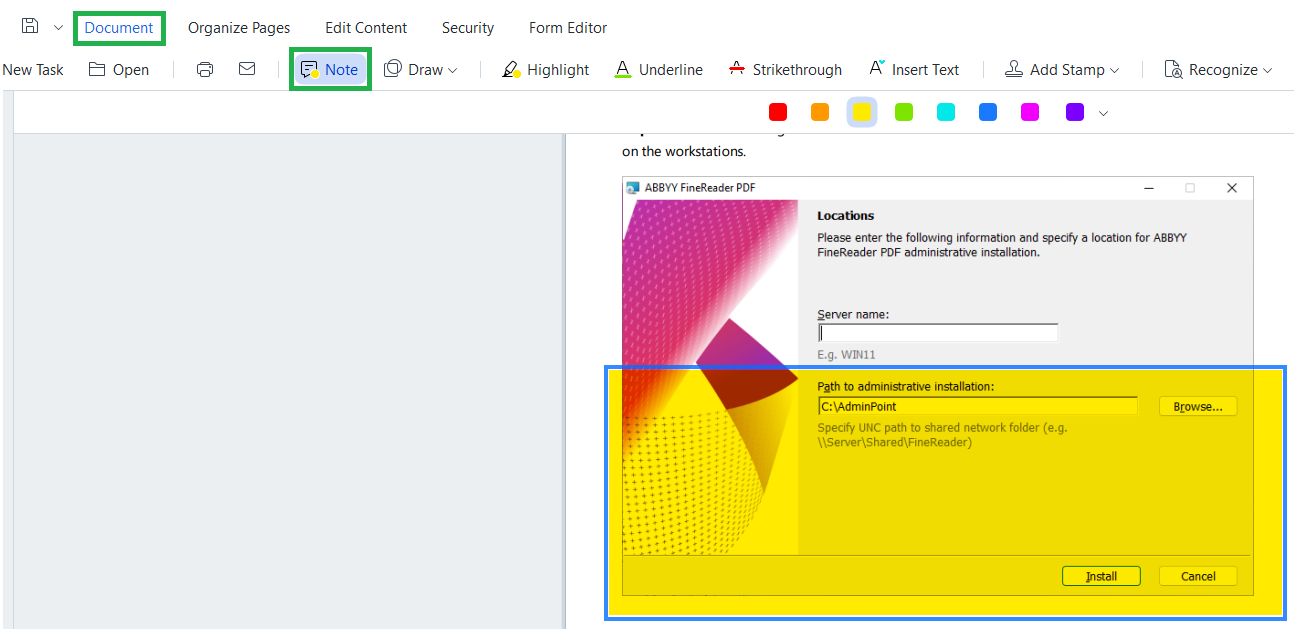The image size is (1294, 629).
Task: Go to the Security tab
Action: 468,27
